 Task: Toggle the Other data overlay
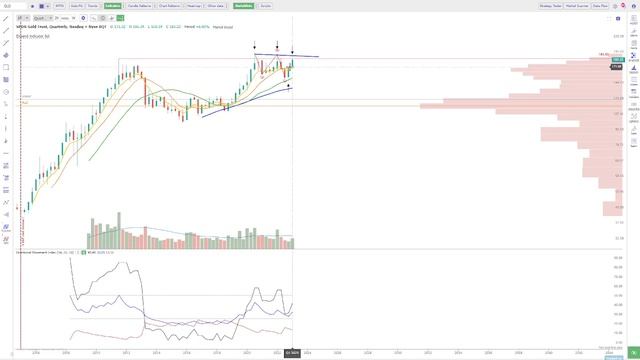tap(216, 6)
